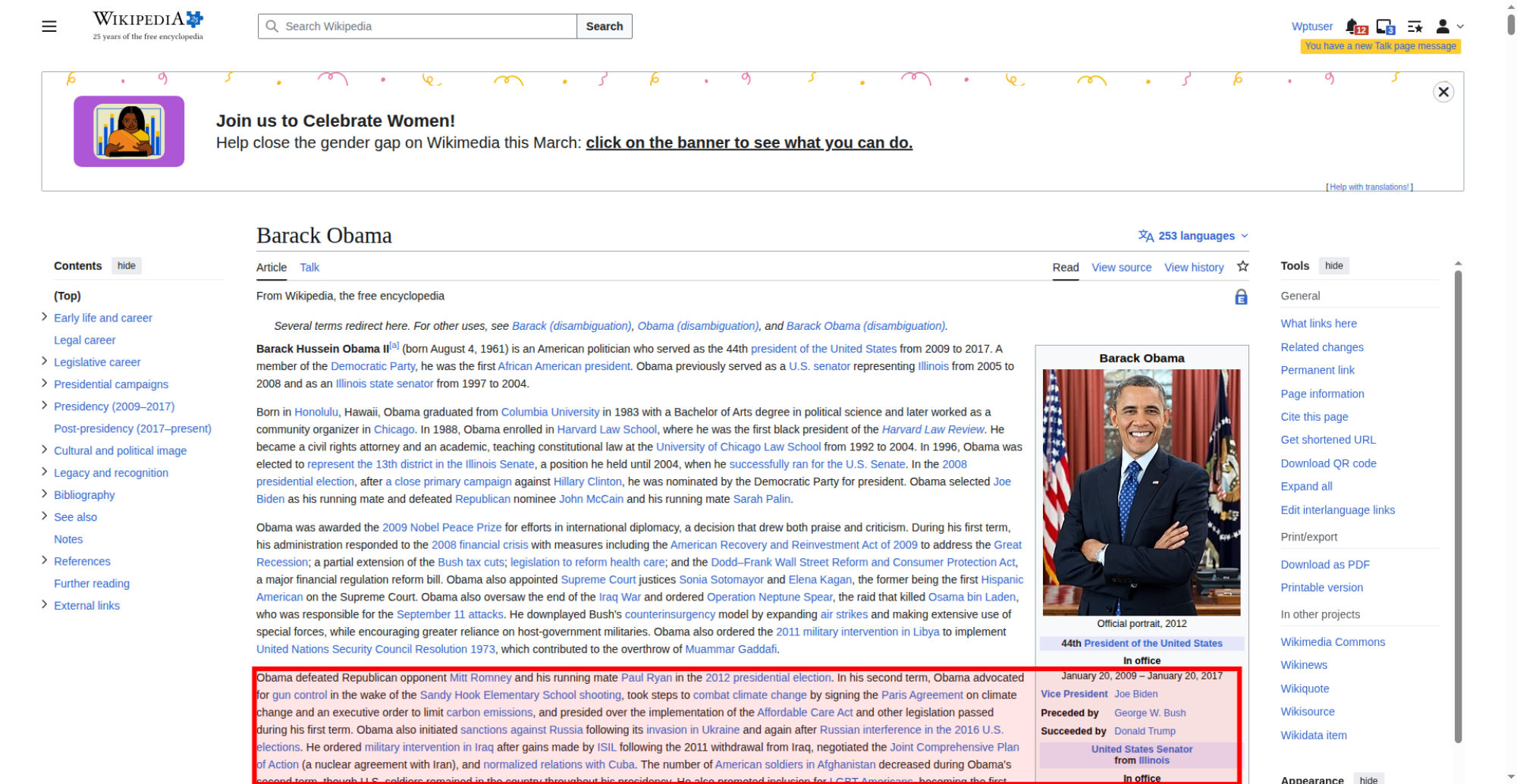Image resolution: width=1517 pixels, height=784 pixels.
Task: Click the Search Wikipedia input field
Action: tap(425, 27)
